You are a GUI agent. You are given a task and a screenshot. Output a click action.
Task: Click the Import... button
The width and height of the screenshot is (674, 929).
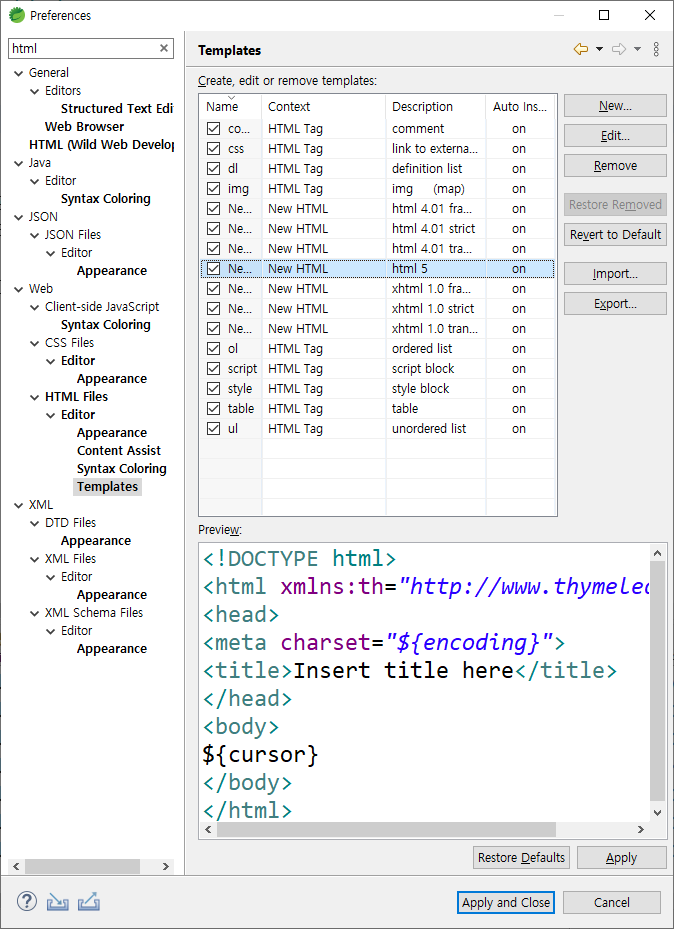(x=615, y=274)
